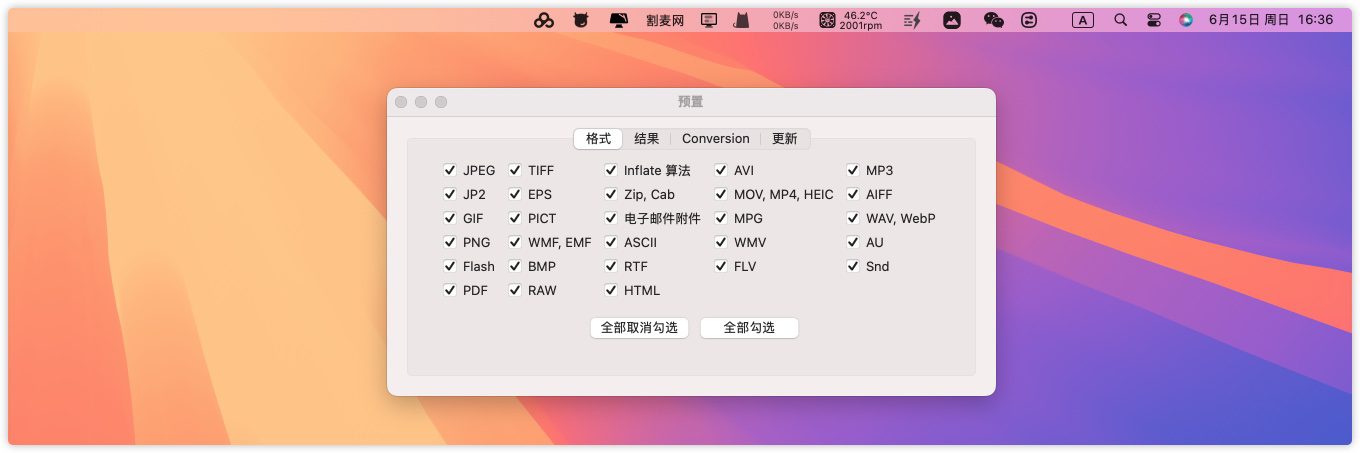Screen dimensions: 1360x453
Task: Uncheck the AVI checkbox
Action: point(721,170)
